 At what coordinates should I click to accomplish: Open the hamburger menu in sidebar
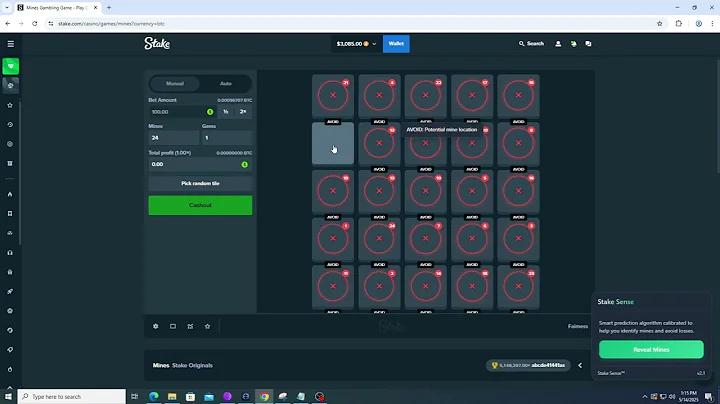pyautogui.click(x=11, y=44)
